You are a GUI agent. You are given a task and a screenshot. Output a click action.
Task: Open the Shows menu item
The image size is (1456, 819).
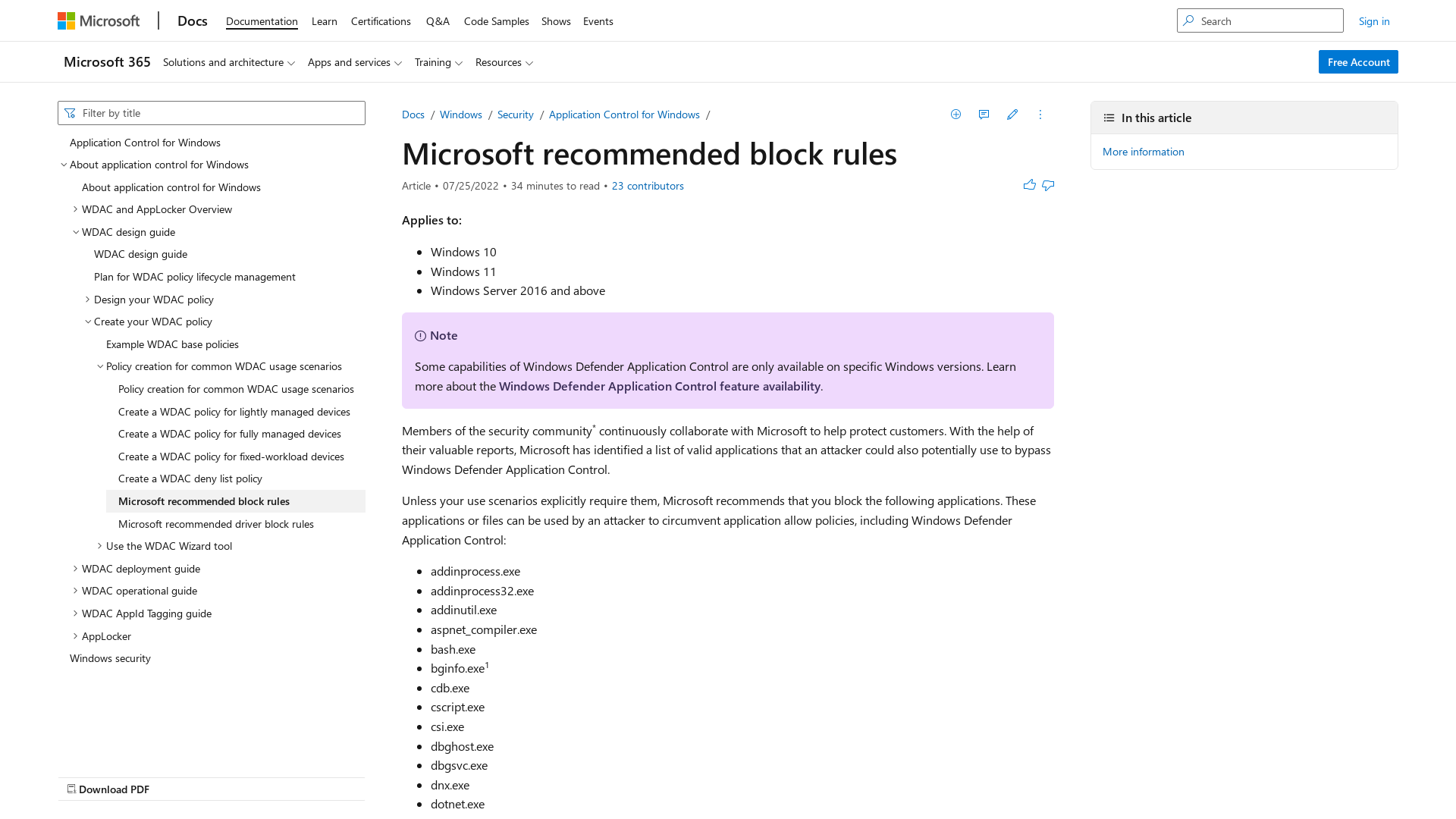coord(556,21)
